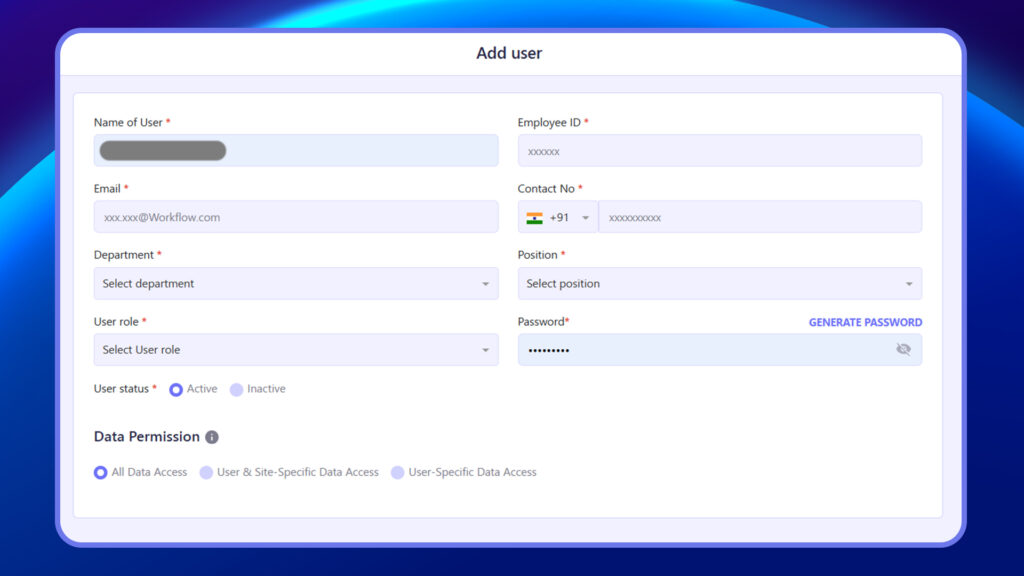Click the India flag icon
Viewport: 1024px width, 576px height.
(534, 218)
